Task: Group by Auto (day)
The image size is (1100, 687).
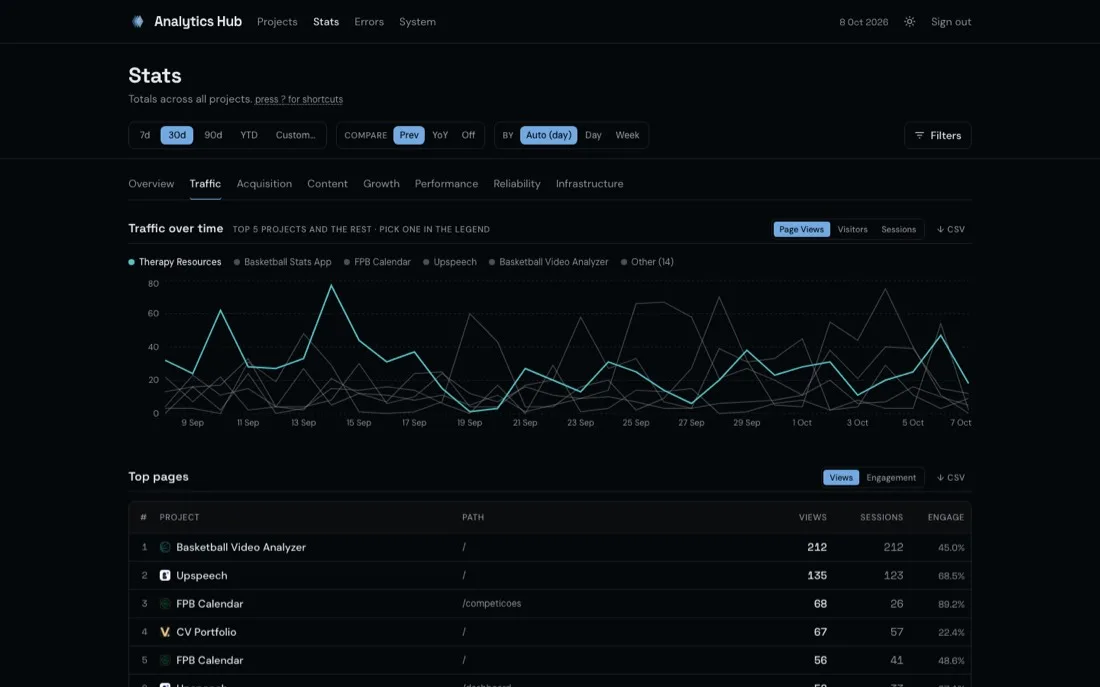Action: point(549,135)
